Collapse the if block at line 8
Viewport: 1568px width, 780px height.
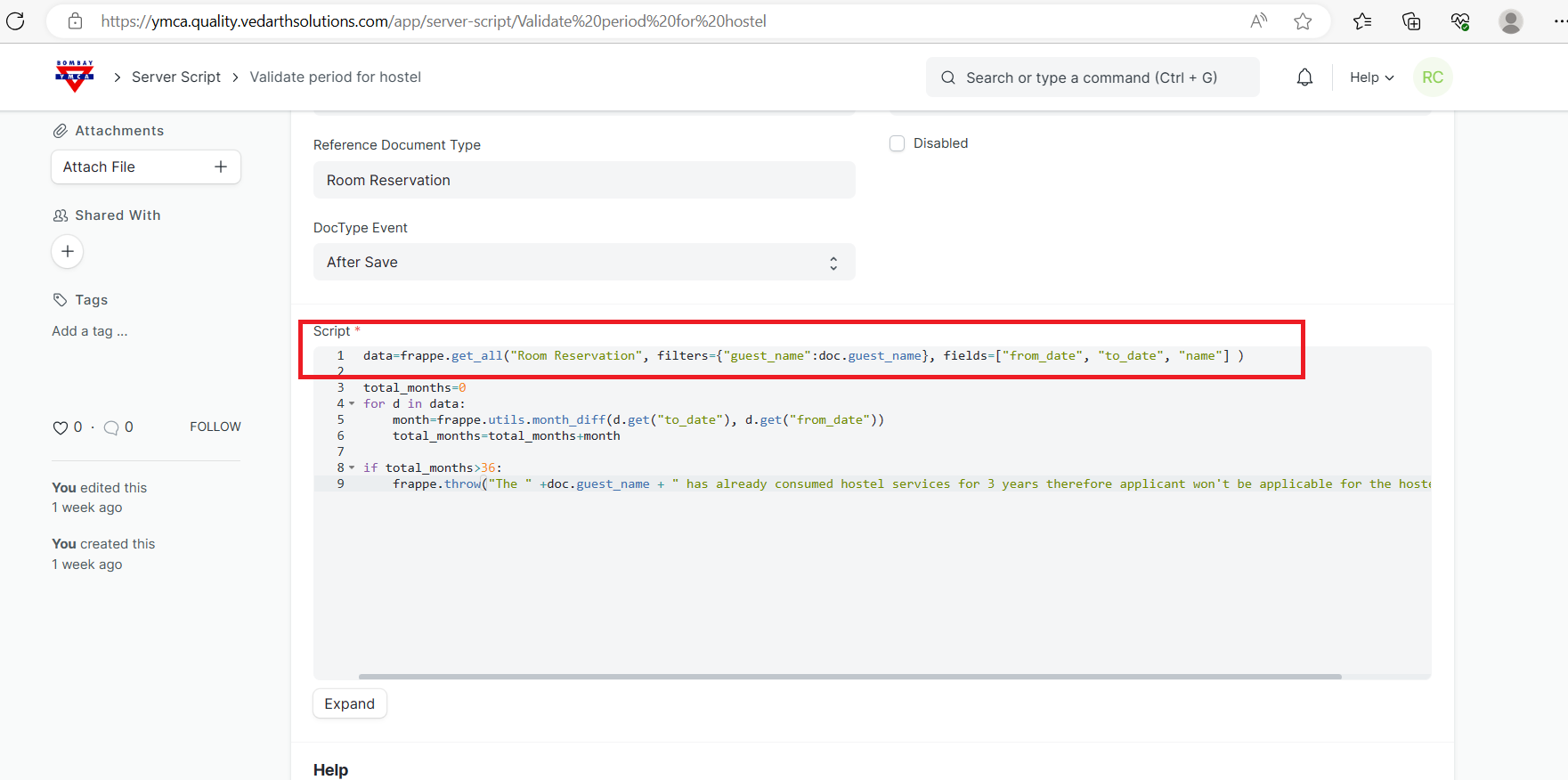click(x=352, y=468)
